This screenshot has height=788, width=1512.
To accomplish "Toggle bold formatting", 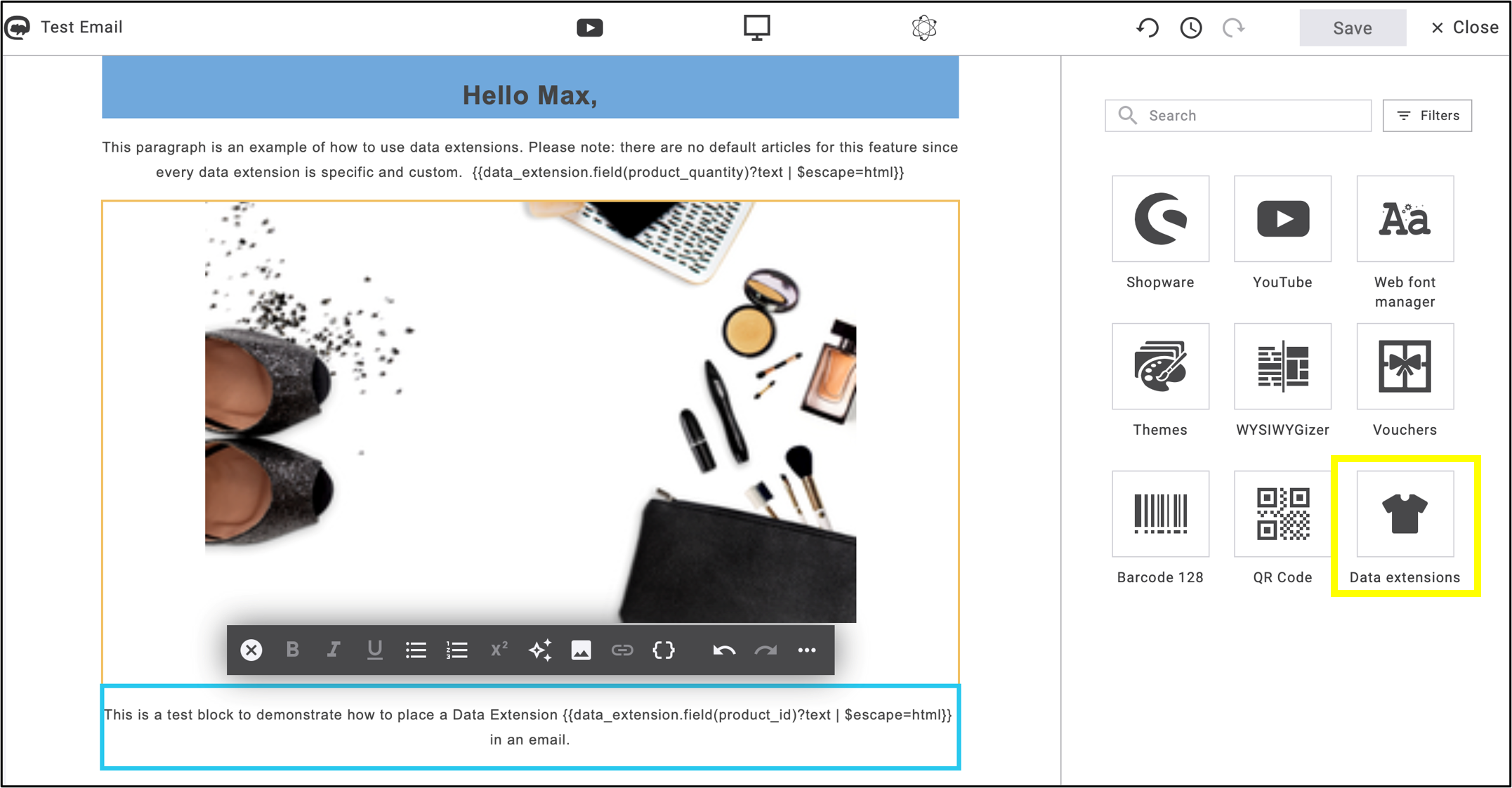I will click(293, 650).
